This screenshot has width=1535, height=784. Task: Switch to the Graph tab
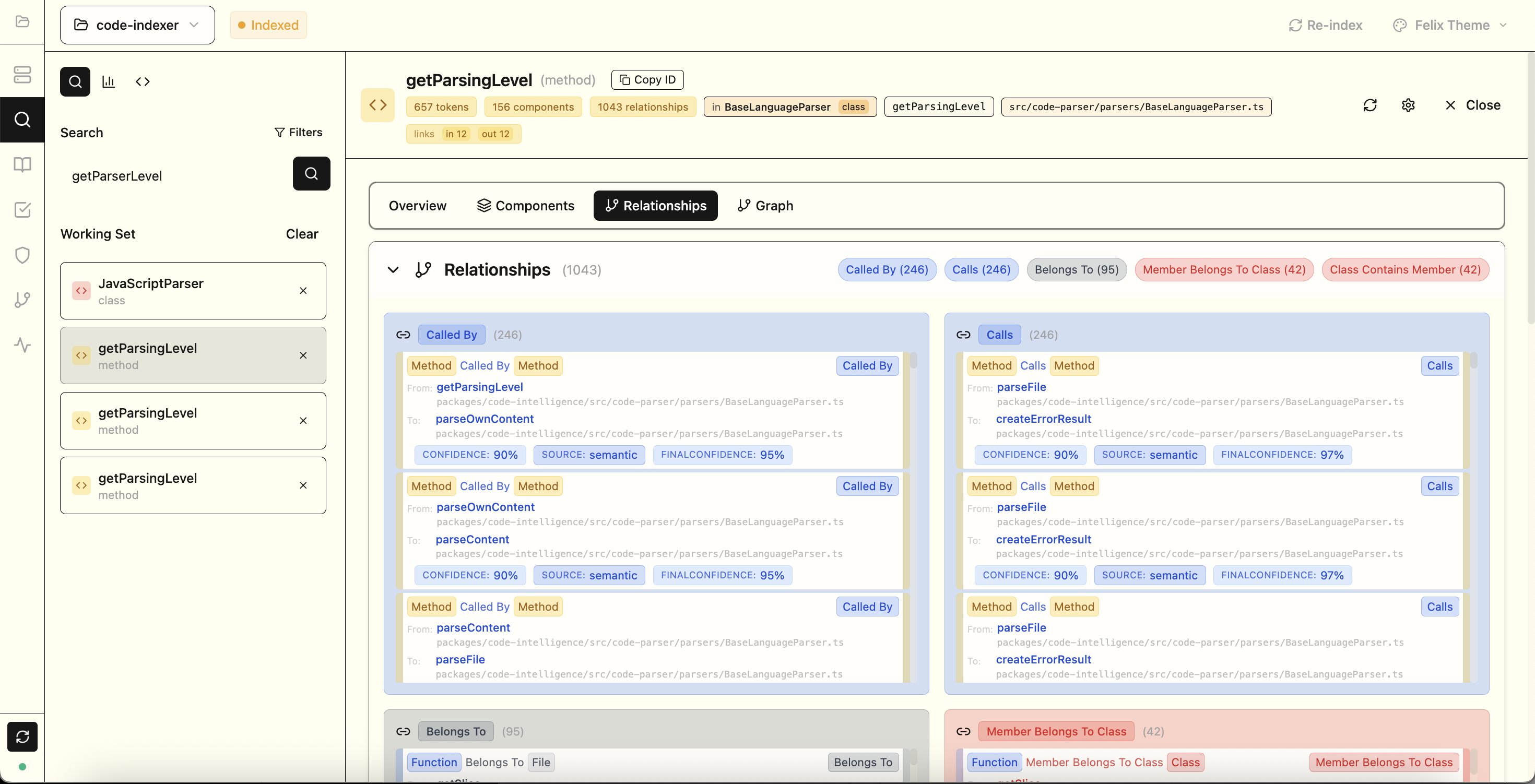pyautogui.click(x=765, y=206)
